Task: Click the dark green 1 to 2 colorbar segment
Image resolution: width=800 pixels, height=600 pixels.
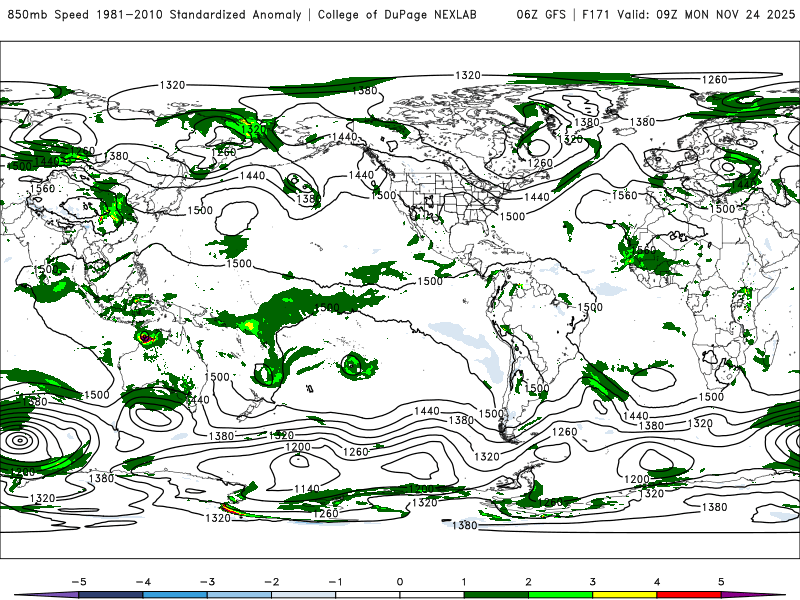Action: pyautogui.click(x=496, y=595)
